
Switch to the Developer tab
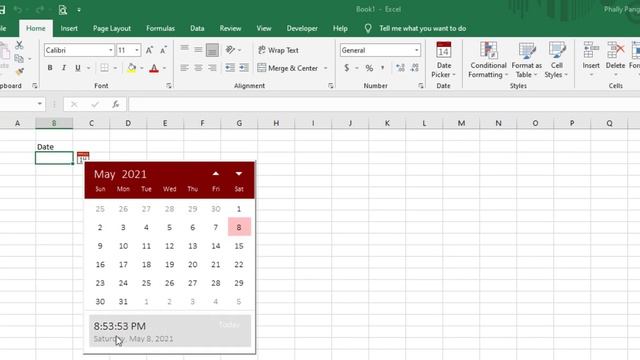(x=302, y=29)
